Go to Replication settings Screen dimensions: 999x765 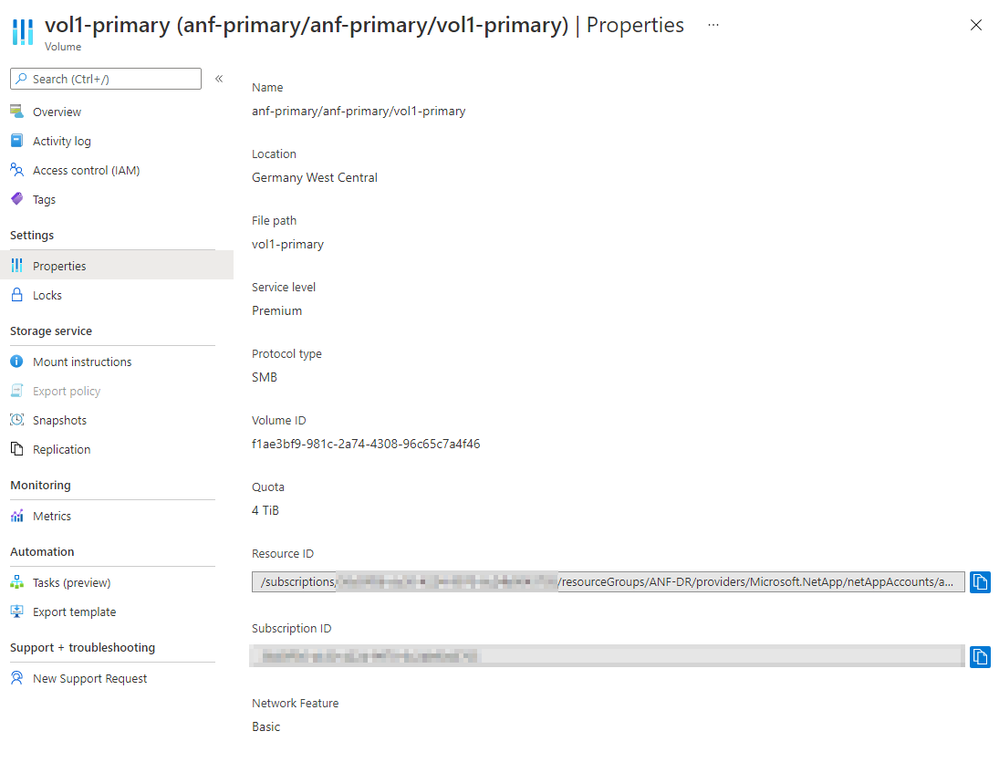click(x=61, y=449)
